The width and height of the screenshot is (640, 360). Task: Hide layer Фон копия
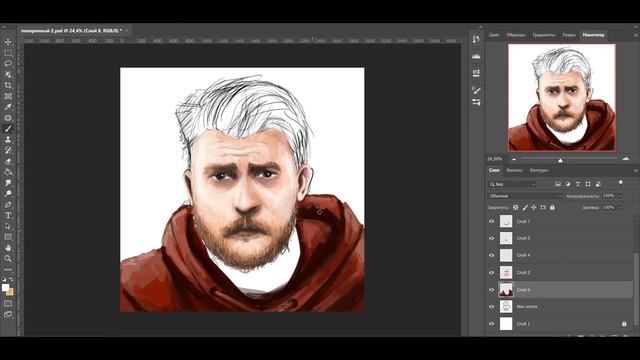(491, 307)
